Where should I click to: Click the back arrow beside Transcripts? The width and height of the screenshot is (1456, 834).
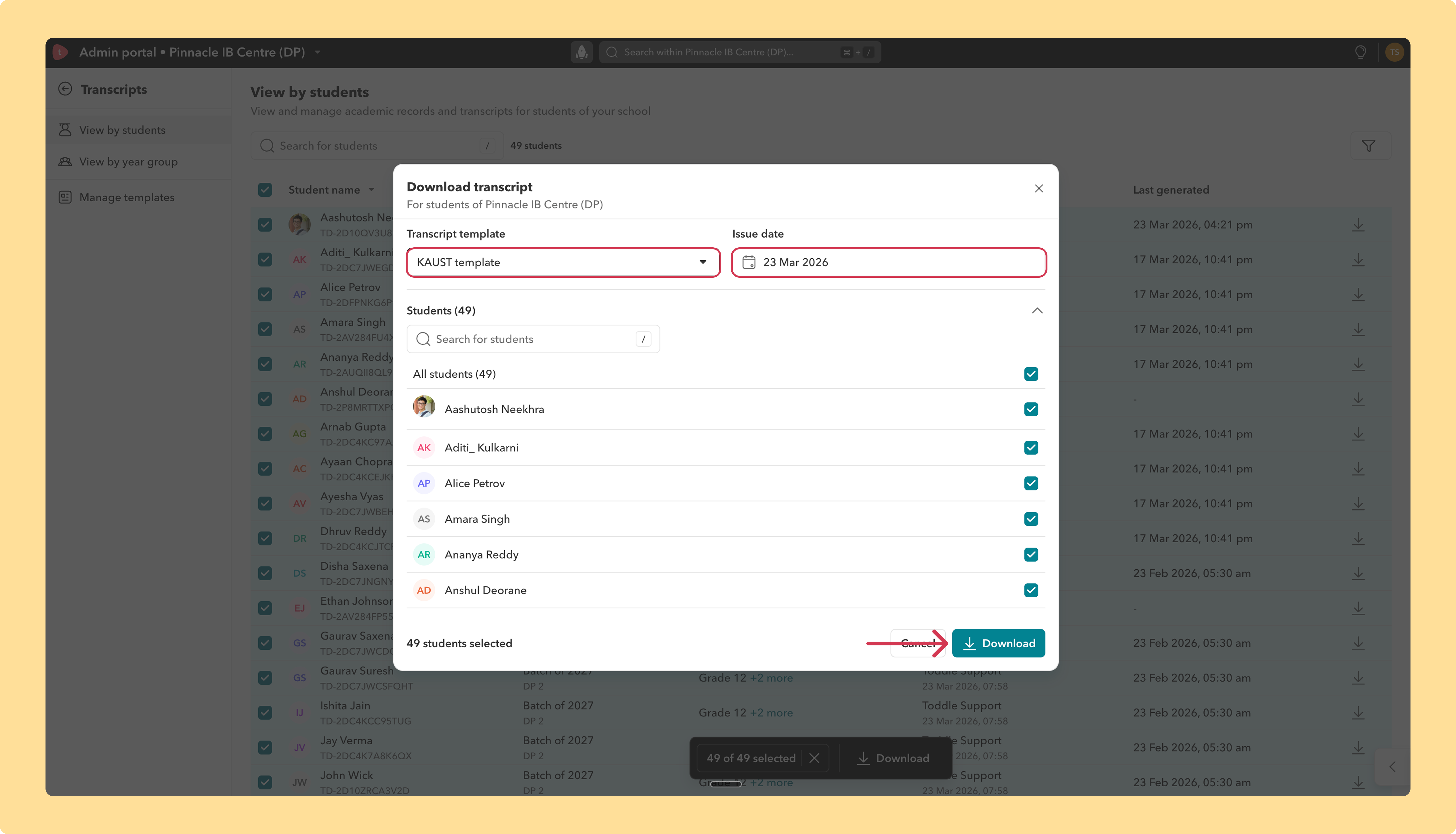(65, 89)
